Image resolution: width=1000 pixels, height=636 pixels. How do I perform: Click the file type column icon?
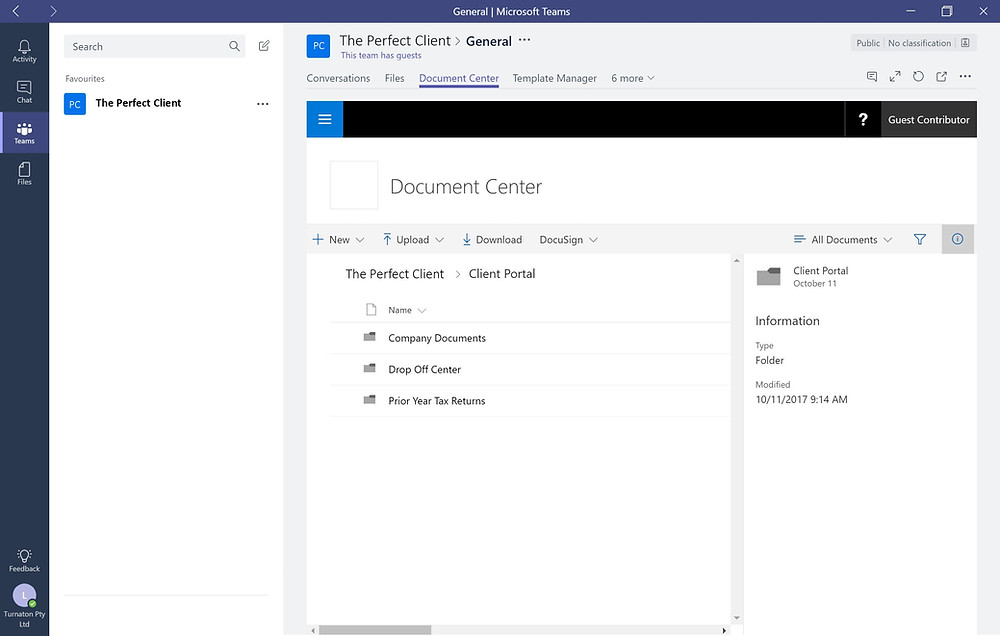coord(371,310)
